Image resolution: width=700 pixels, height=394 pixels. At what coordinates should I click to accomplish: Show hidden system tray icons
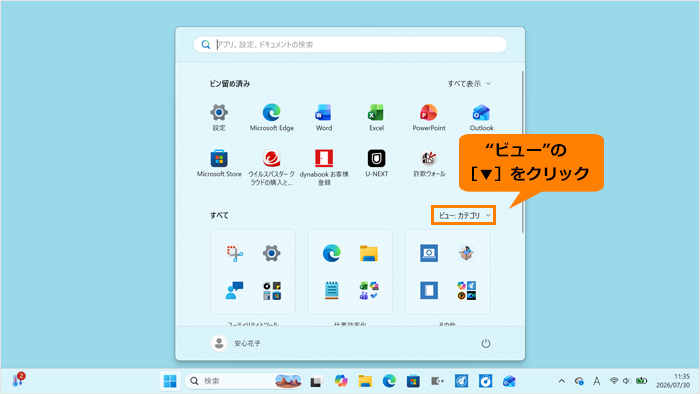point(562,381)
